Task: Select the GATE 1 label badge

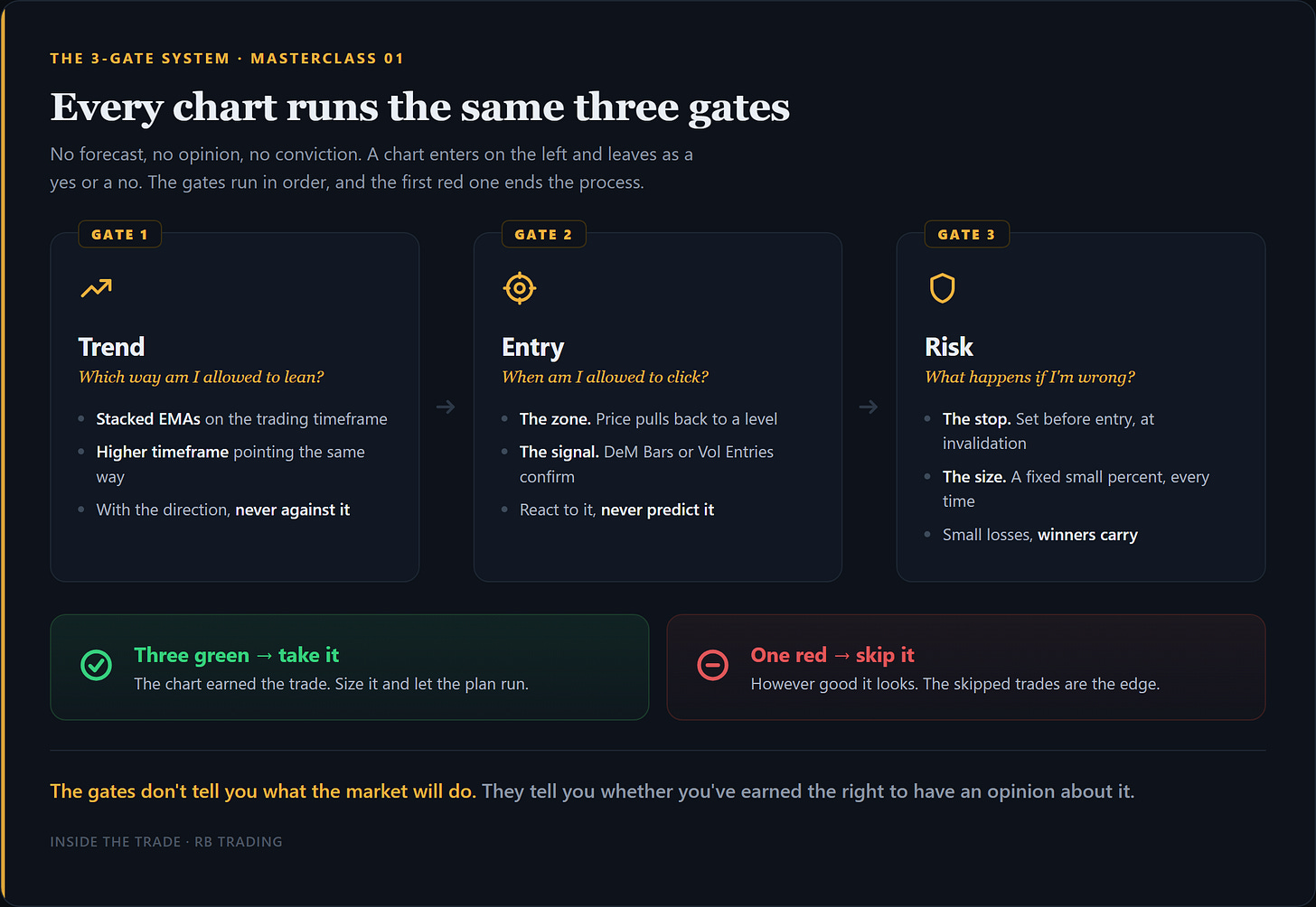Action: coord(119,234)
